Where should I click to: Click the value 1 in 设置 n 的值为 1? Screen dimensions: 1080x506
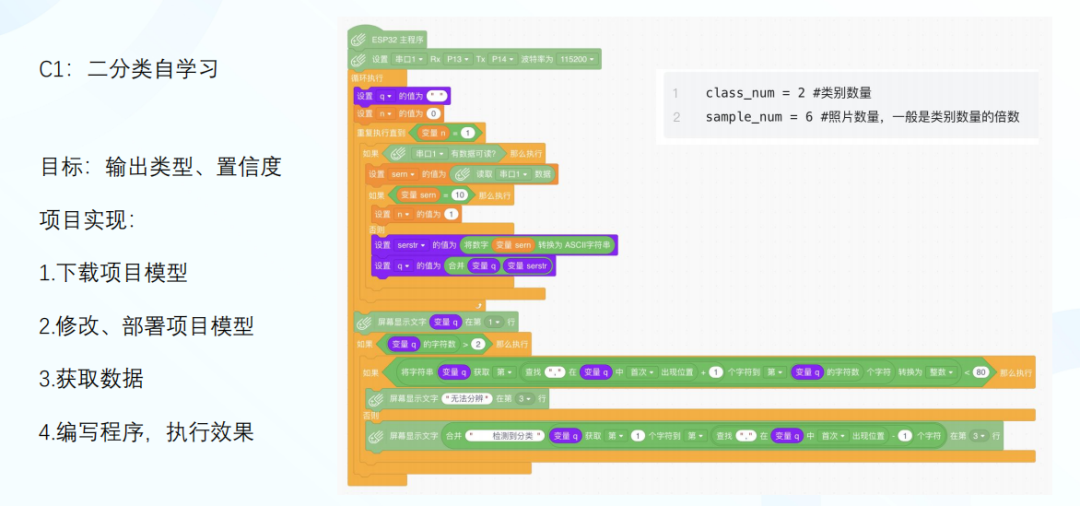[450, 214]
